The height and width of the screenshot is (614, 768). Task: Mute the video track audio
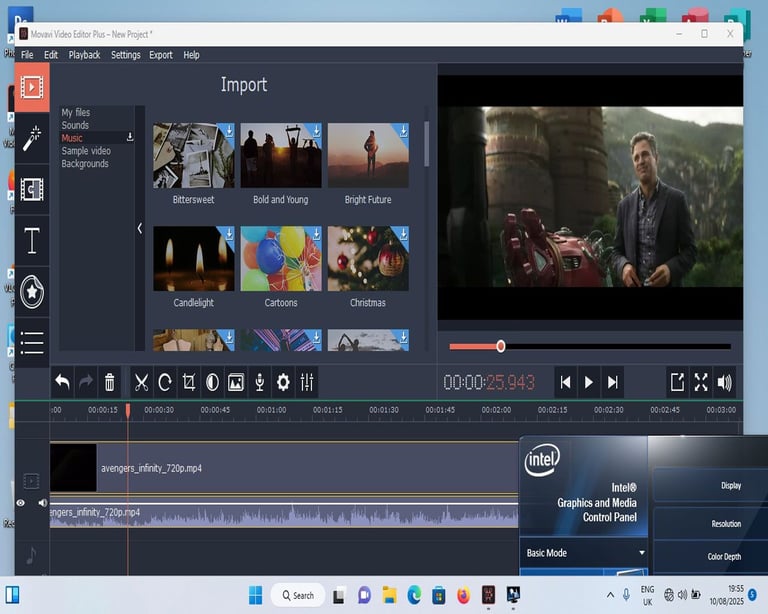pyautogui.click(x=43, y=503)
